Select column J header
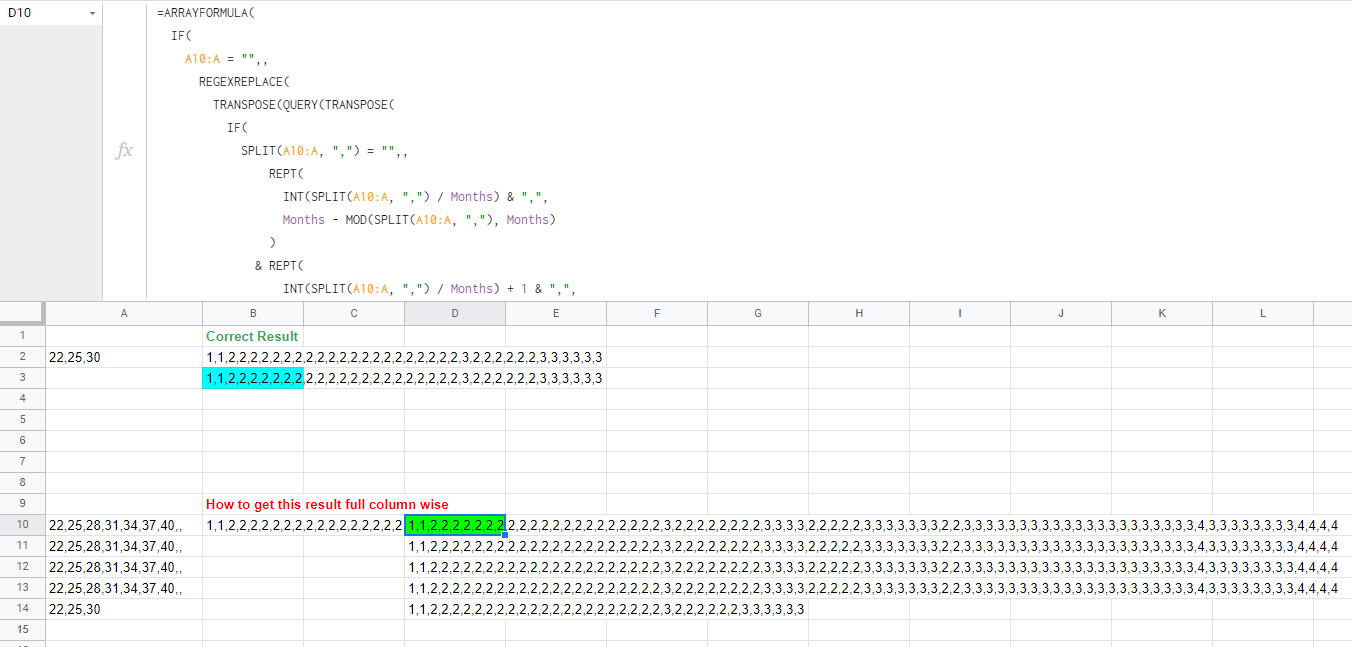The image size is (1352, 647). [x=1061, y=313]
